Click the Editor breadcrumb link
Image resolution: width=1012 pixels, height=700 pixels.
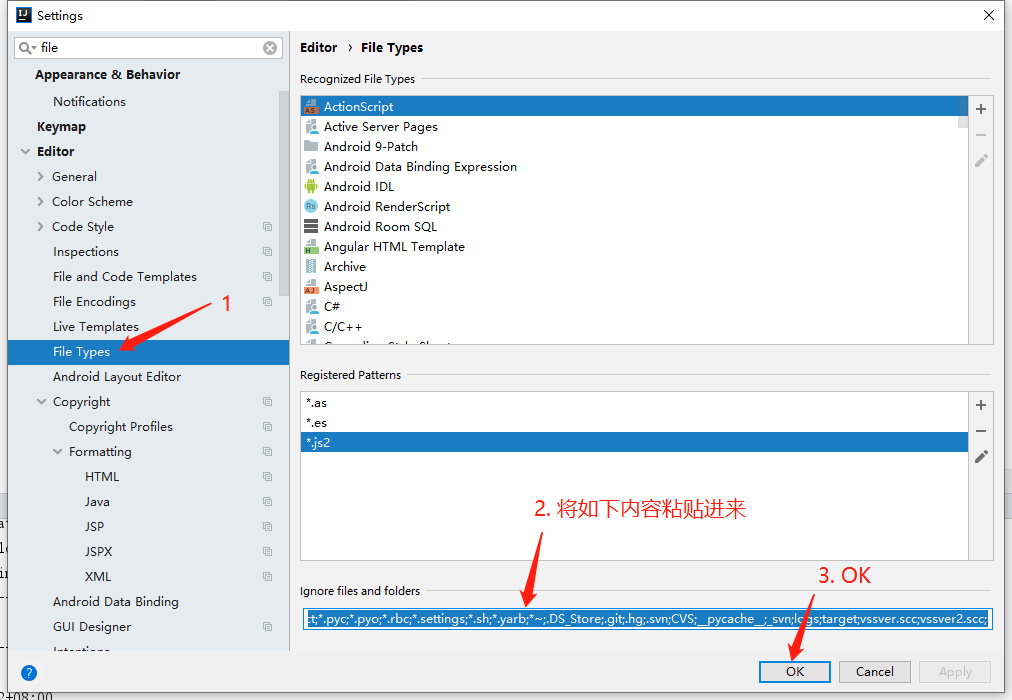[318, 48]
